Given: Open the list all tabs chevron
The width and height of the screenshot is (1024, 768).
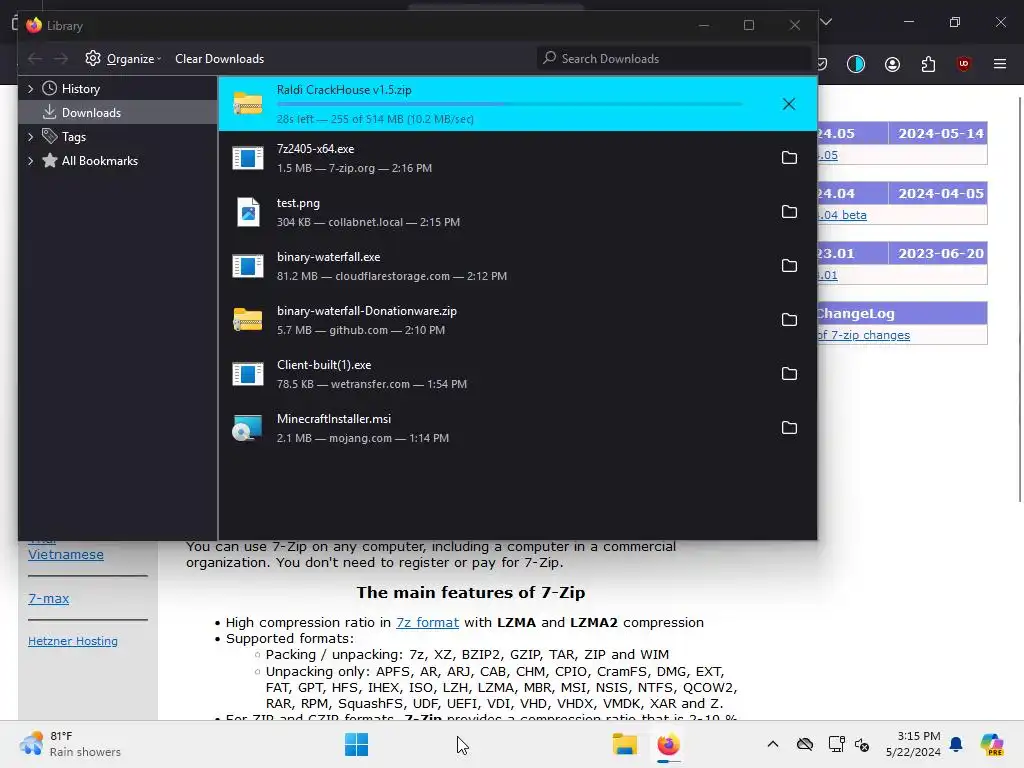Looking at the screenshot, I should [826, 22].
